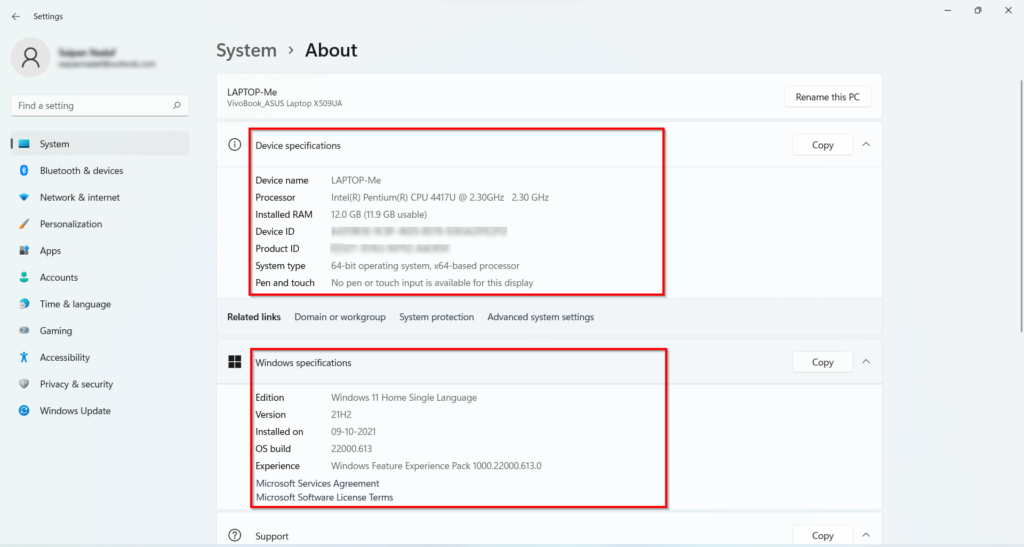Click the Installed RAM value 12.0 GB
The image size is (1024, 547).
(379, 214)
